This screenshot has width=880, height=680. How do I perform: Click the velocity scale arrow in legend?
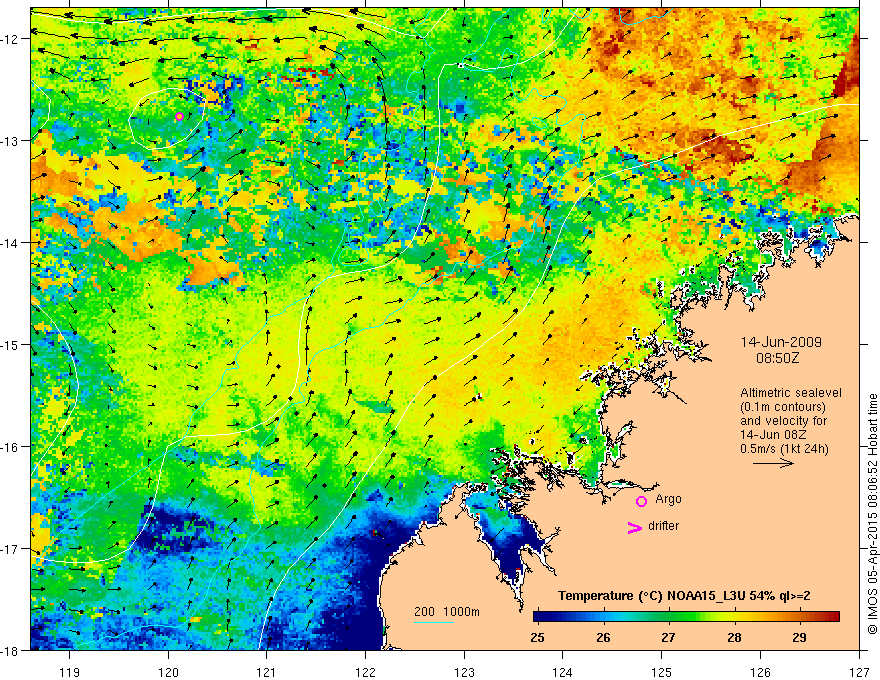[773, 463]
